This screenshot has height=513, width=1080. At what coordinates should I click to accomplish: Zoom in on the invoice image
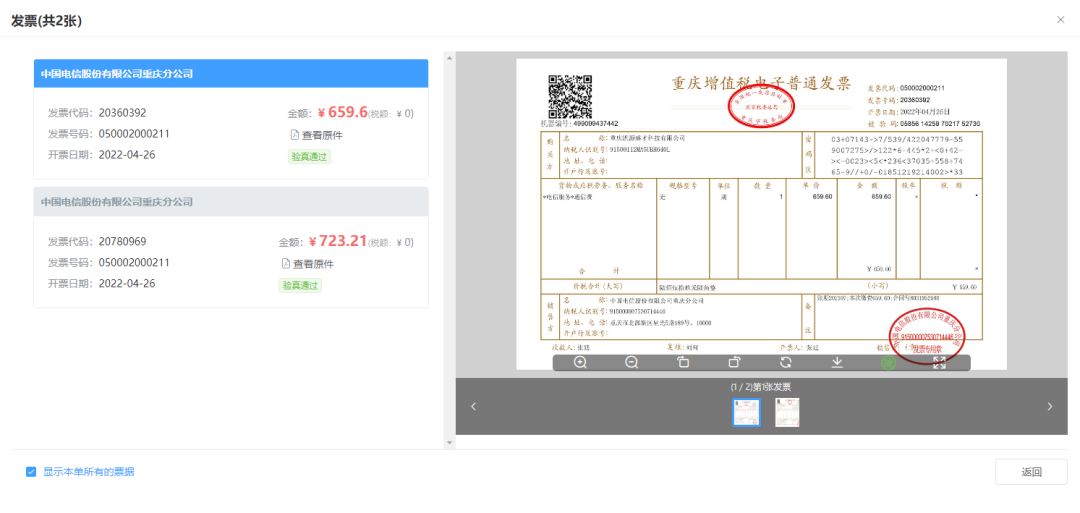click(580, 363)
